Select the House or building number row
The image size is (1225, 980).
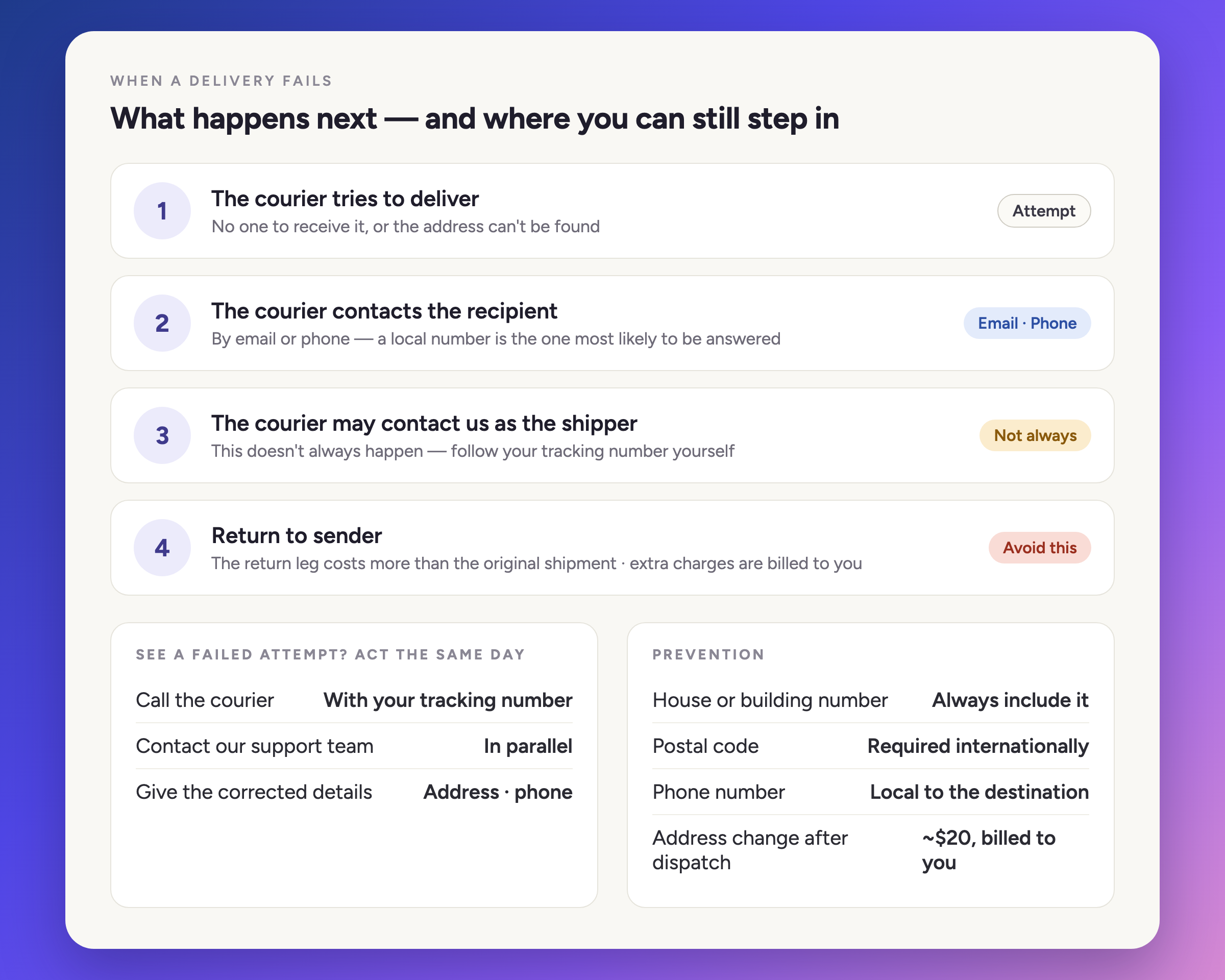(870, 700)
